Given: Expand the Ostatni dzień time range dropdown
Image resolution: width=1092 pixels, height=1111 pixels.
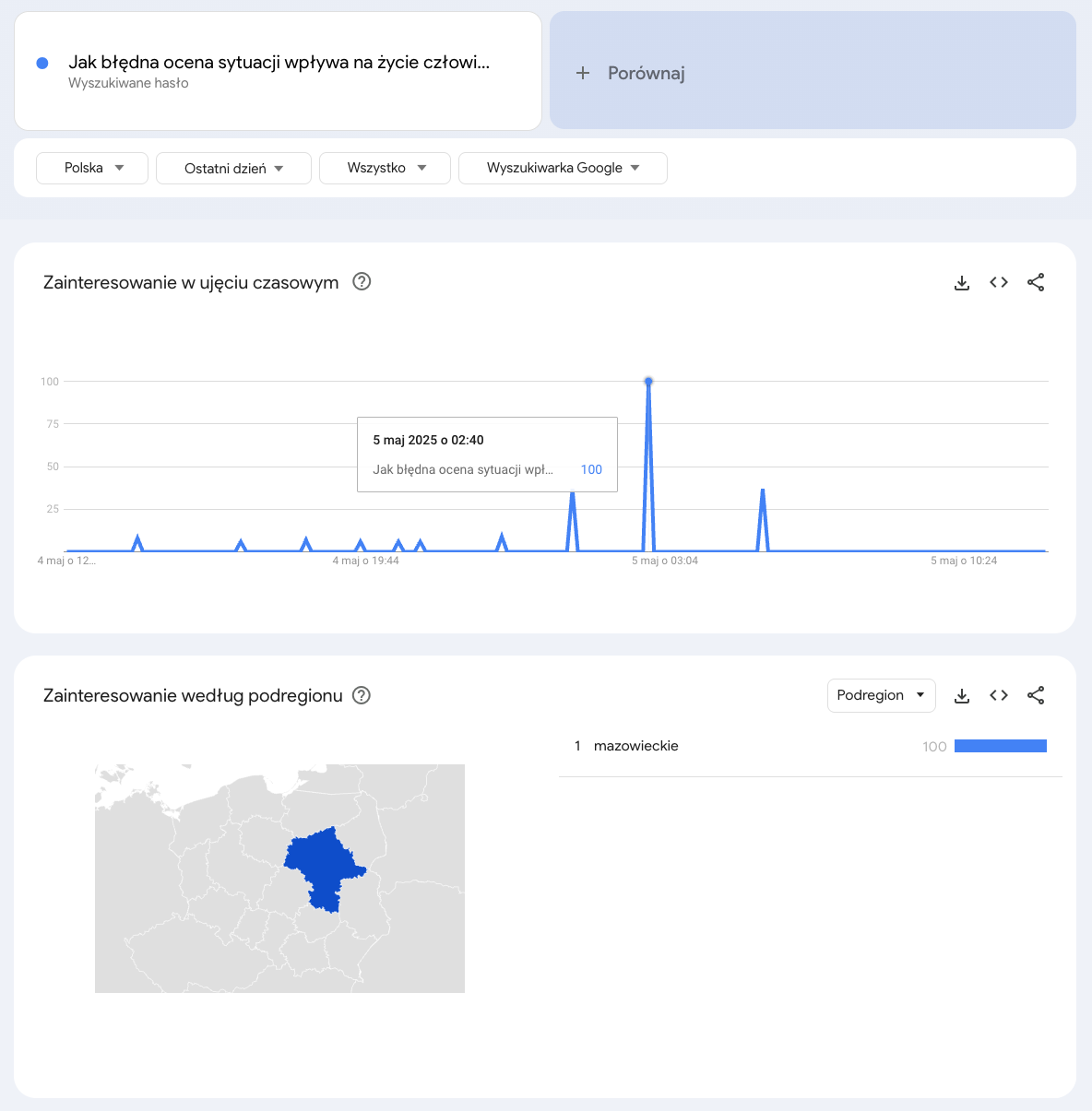Looking at the screenshot, I should pyautogui.click(x=233, y=168).
